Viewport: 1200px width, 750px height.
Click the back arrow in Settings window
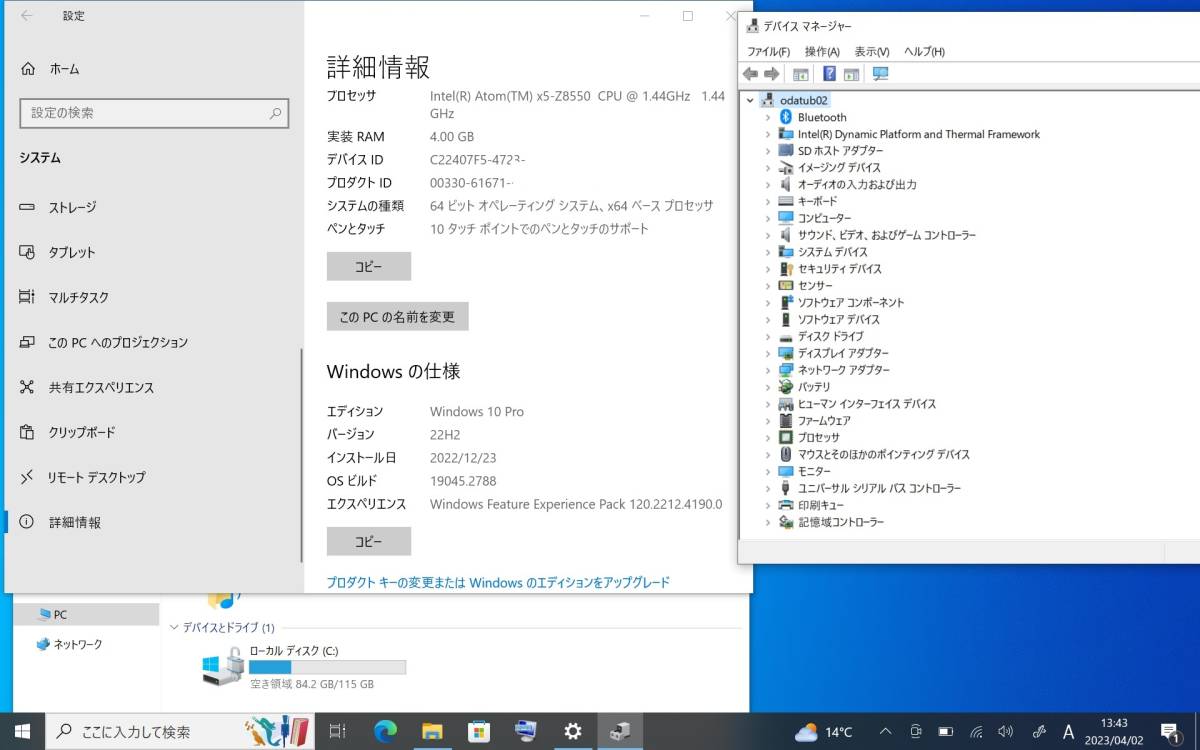[x=27, y=15]
